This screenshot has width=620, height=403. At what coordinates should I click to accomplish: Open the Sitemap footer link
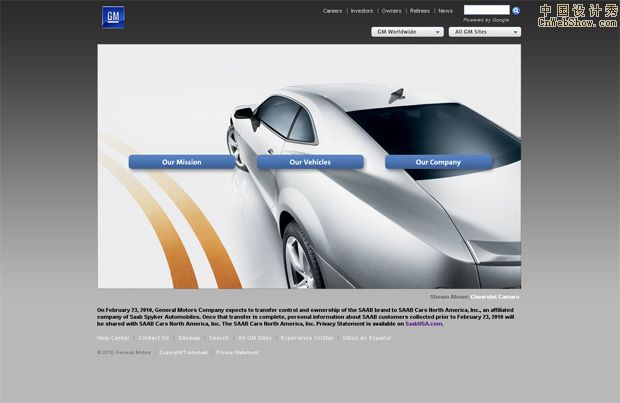[x=189, y=338]
